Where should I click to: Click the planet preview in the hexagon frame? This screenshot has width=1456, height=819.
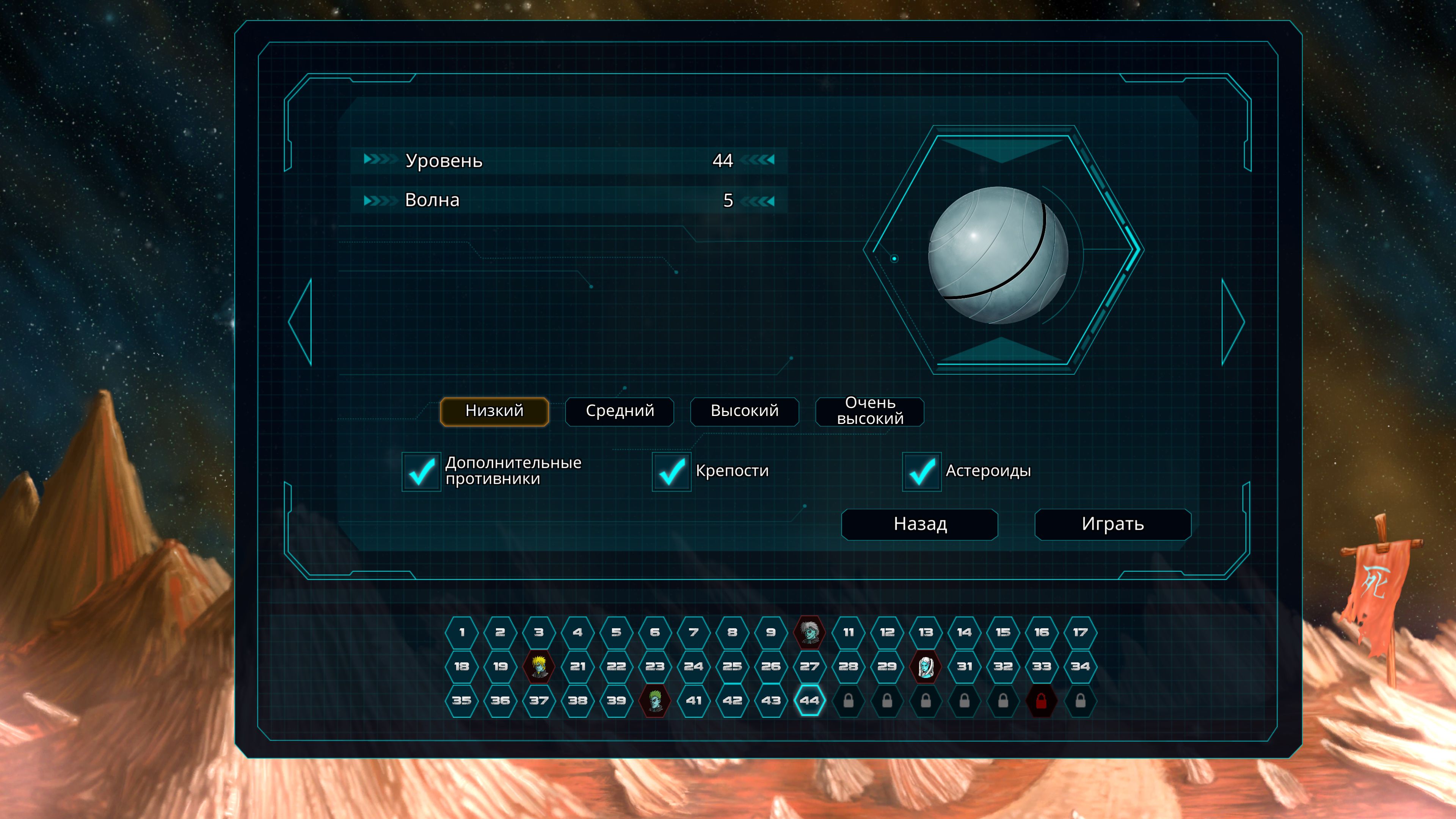point(999,254)
